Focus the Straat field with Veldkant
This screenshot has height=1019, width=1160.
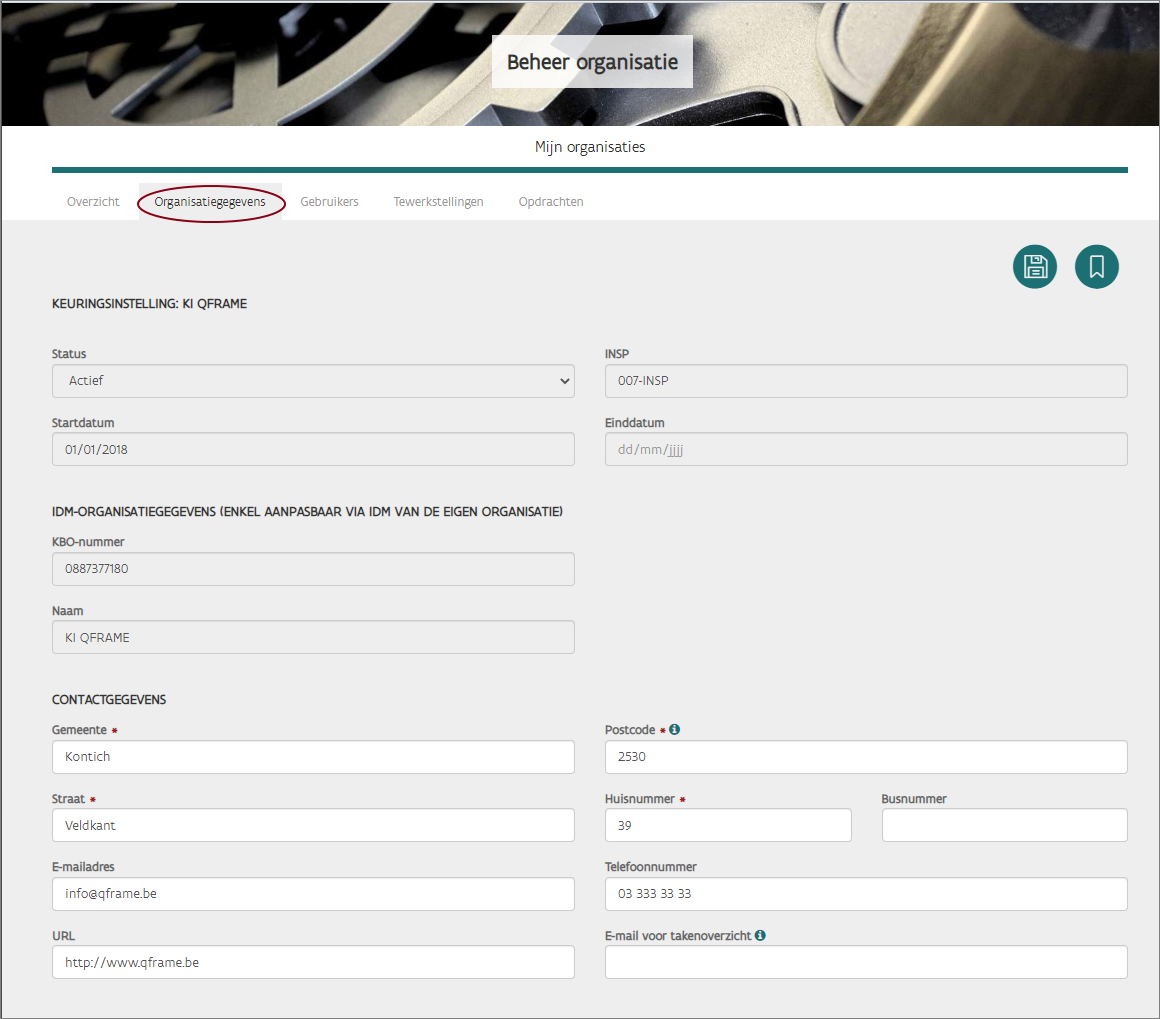pyautogui.click(x=313, y=826)
